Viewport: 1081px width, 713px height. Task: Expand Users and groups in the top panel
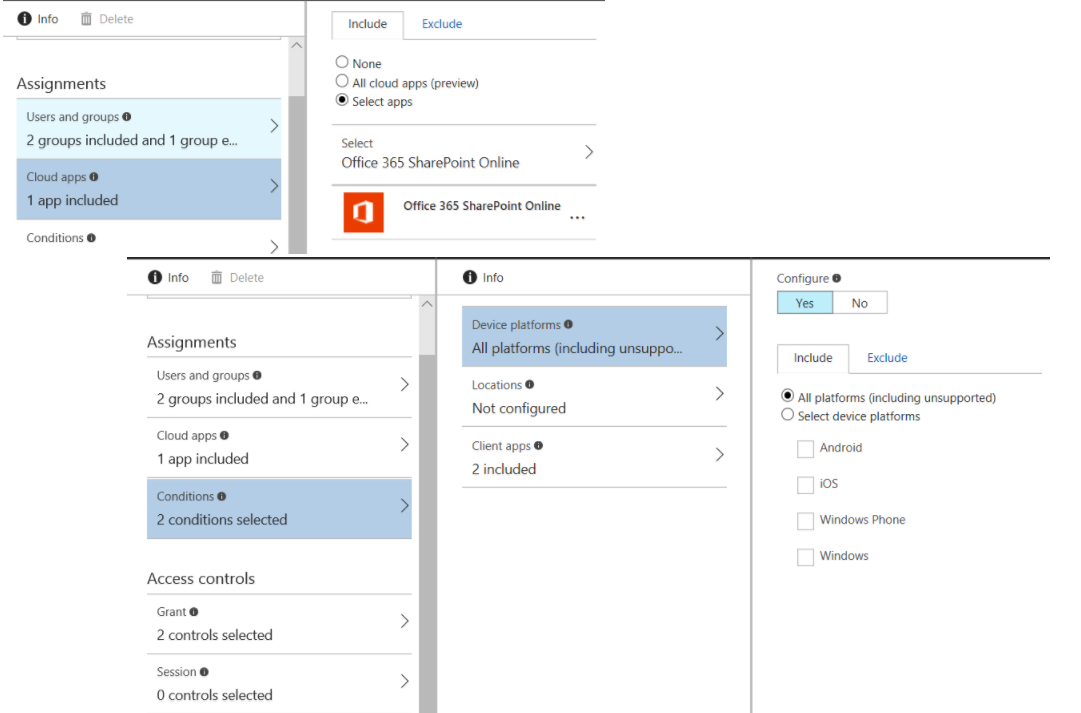point(149,129)
